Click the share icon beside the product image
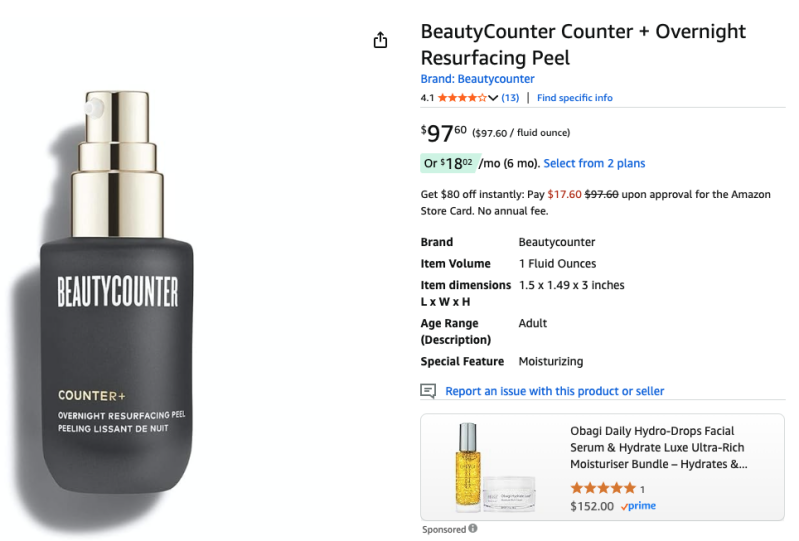Image resolution: width=799 pixels, height=541 pixels. coord(380,40)
